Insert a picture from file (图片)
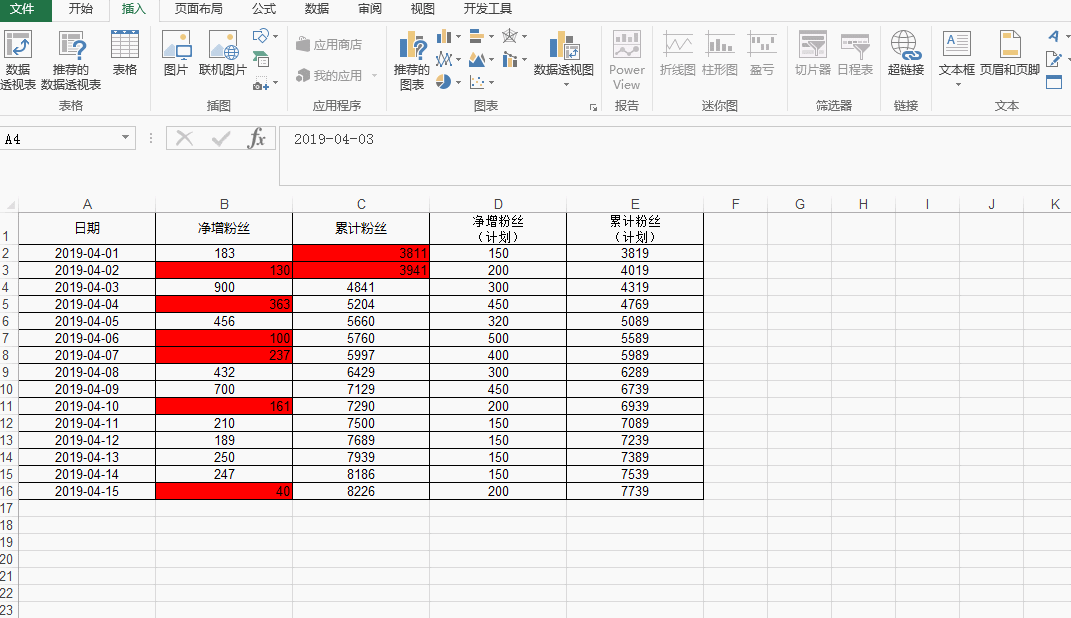 pos(176,53)
